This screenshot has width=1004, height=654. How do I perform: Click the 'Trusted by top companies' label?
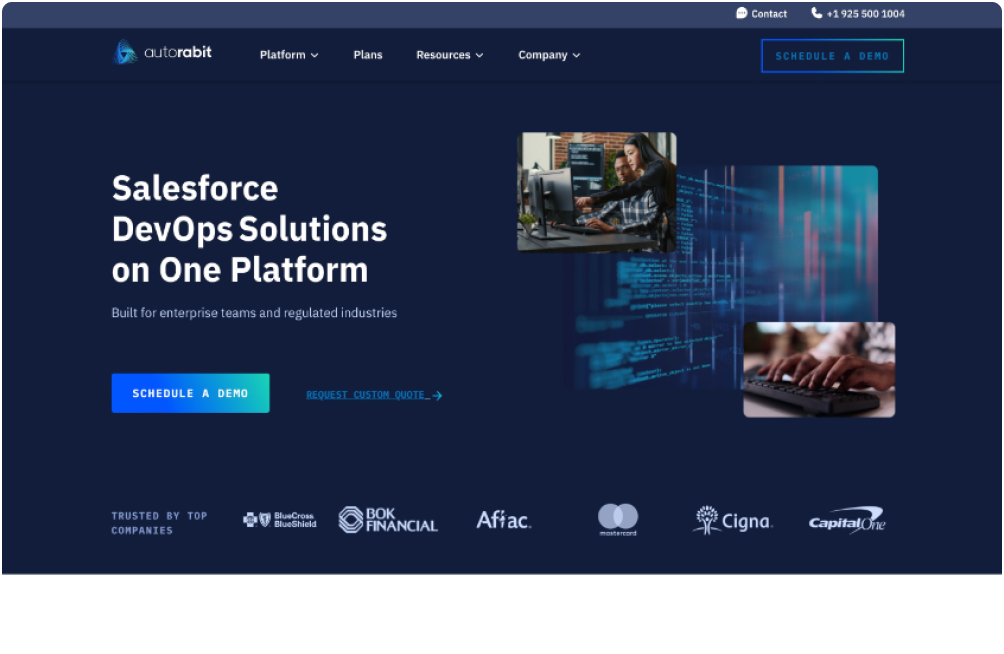pos(159,523)
